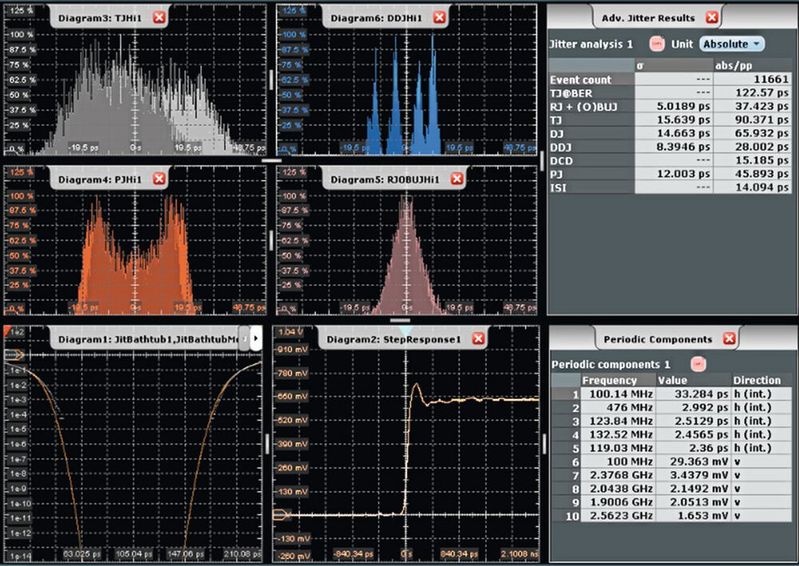Click the Event count row label
This screenshot has height=566, width=799.
tap(591, 79)
